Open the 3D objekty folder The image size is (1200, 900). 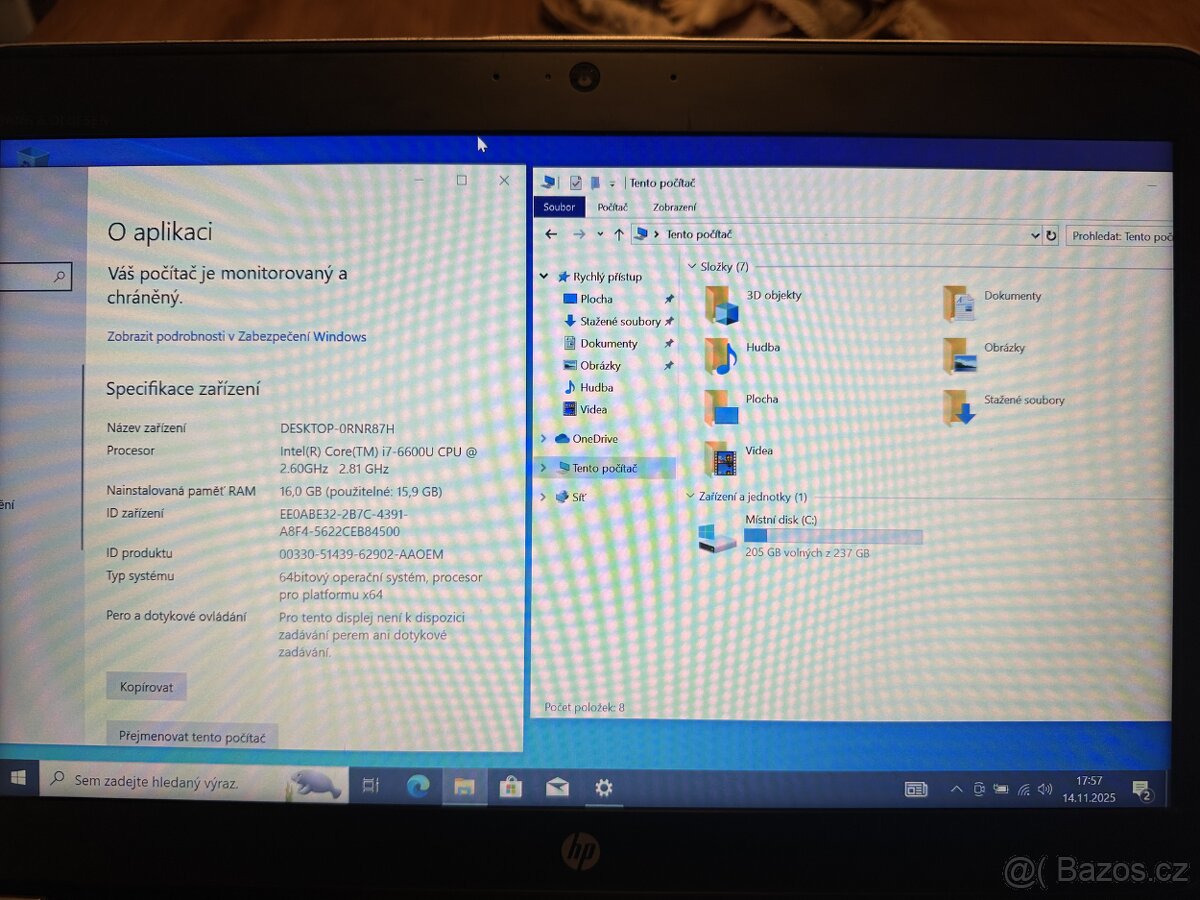pyautogui.click(x=722, y=304)
